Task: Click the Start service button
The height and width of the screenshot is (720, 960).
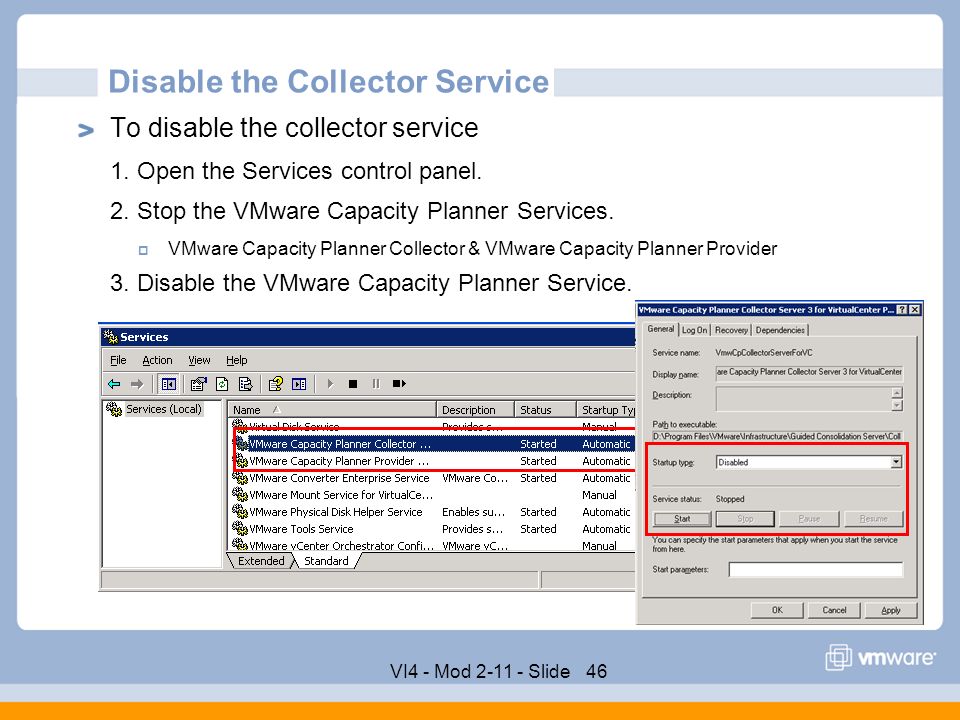Action: point(682,519)
